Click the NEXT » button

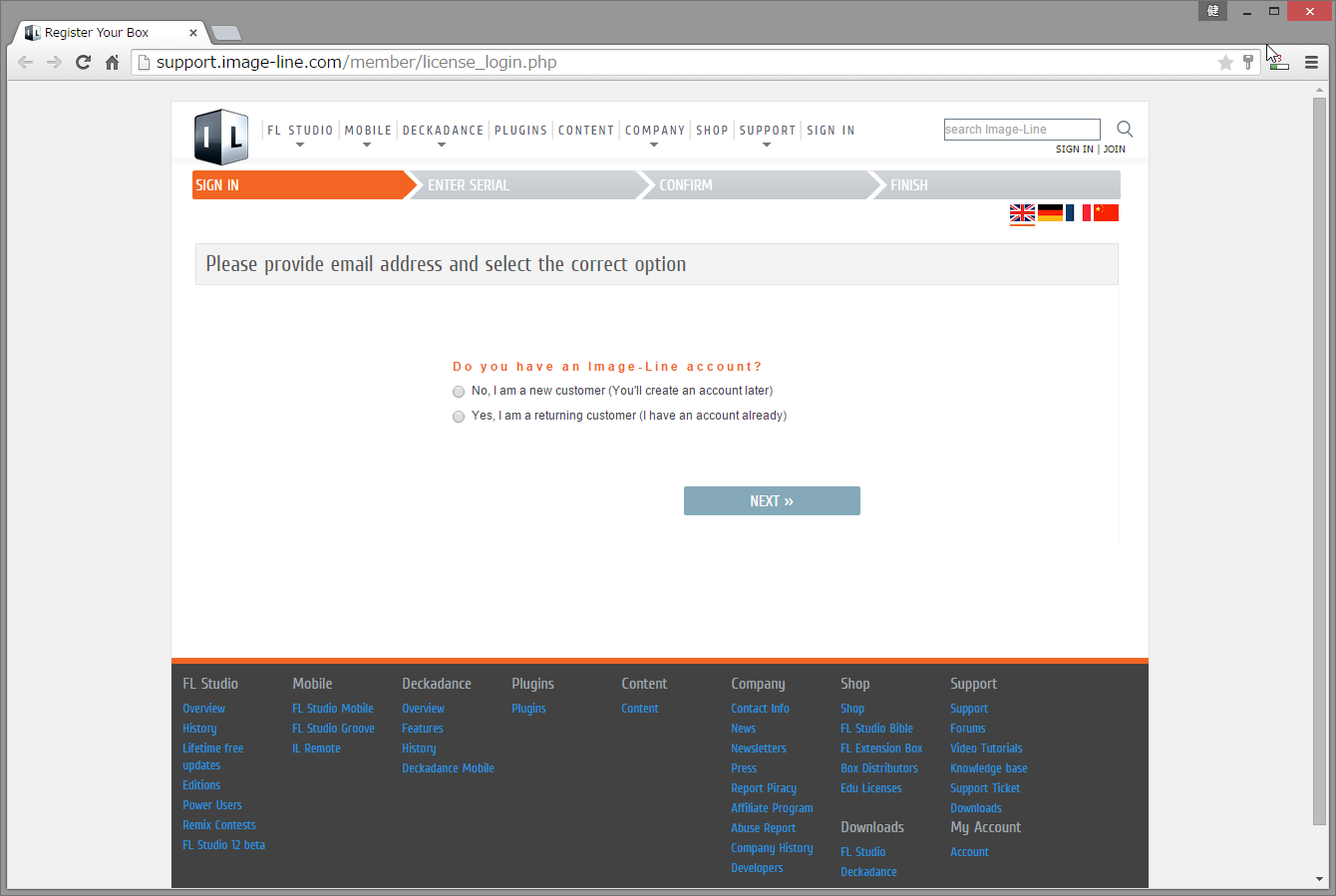pyautogui.click(x=772, y=501)
